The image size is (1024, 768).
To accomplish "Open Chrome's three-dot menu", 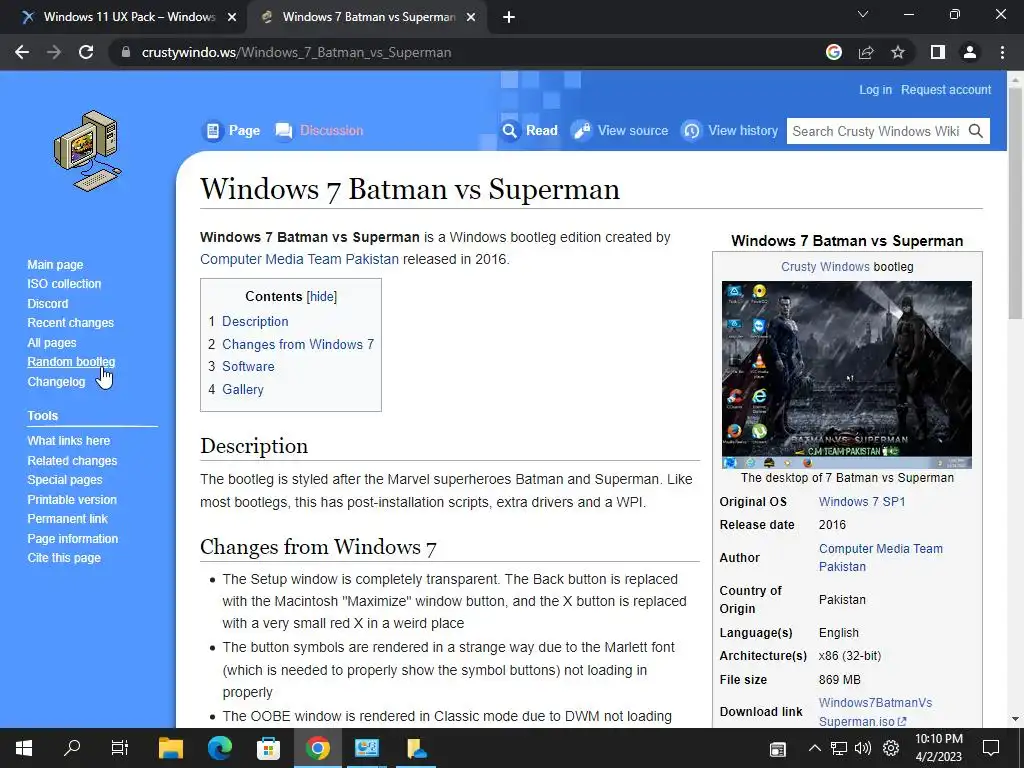I will pos(1002,52).
